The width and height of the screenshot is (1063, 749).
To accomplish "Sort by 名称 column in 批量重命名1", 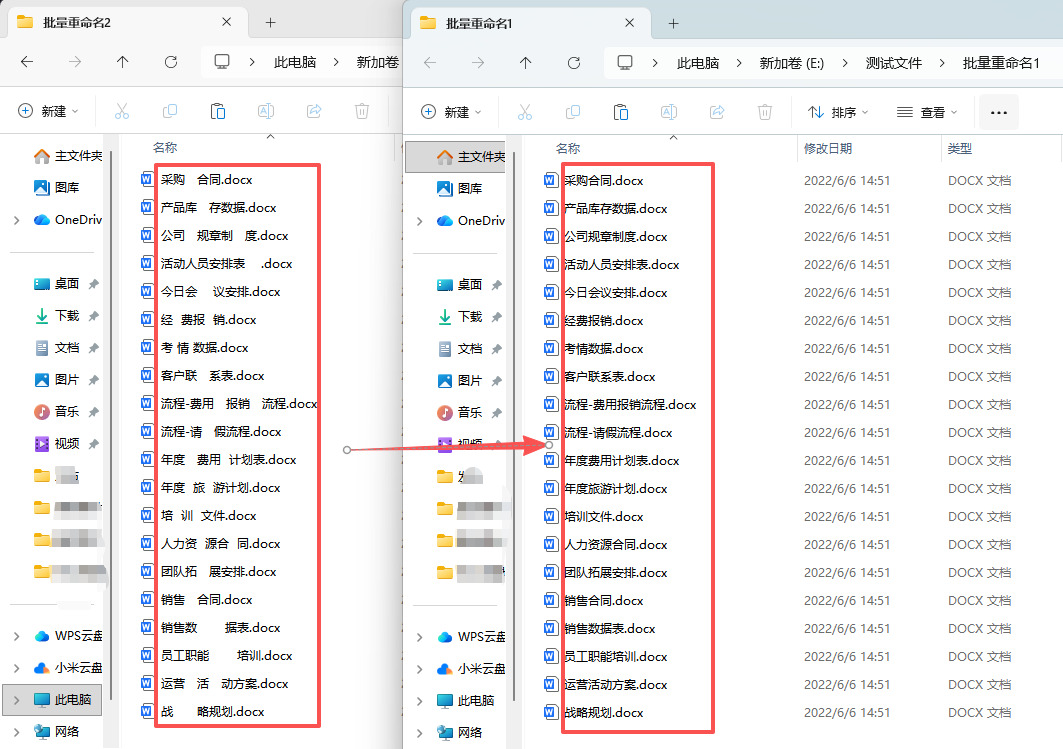I will (568, 148).
